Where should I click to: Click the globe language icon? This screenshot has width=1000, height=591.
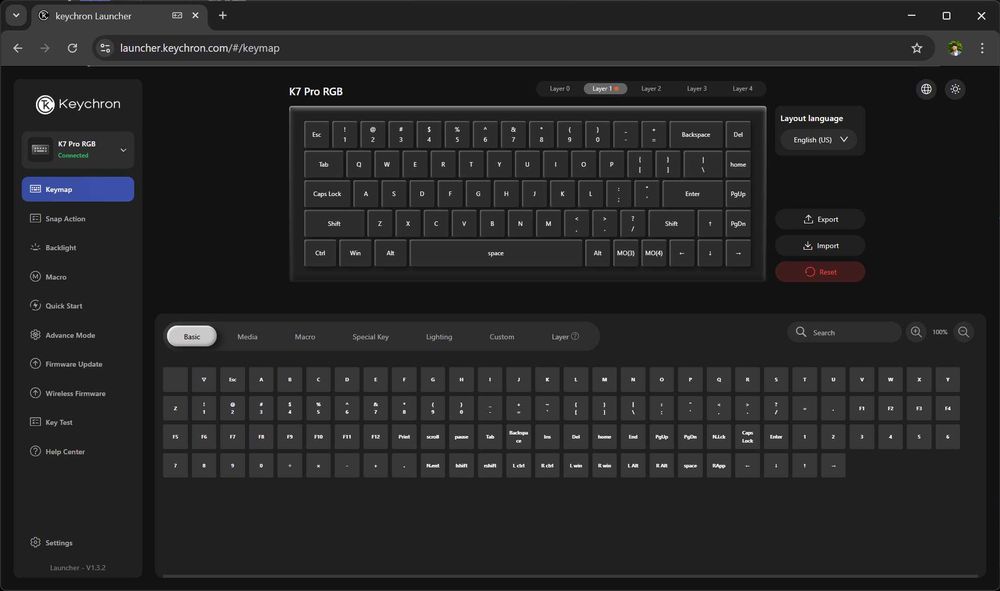[926, 89]
